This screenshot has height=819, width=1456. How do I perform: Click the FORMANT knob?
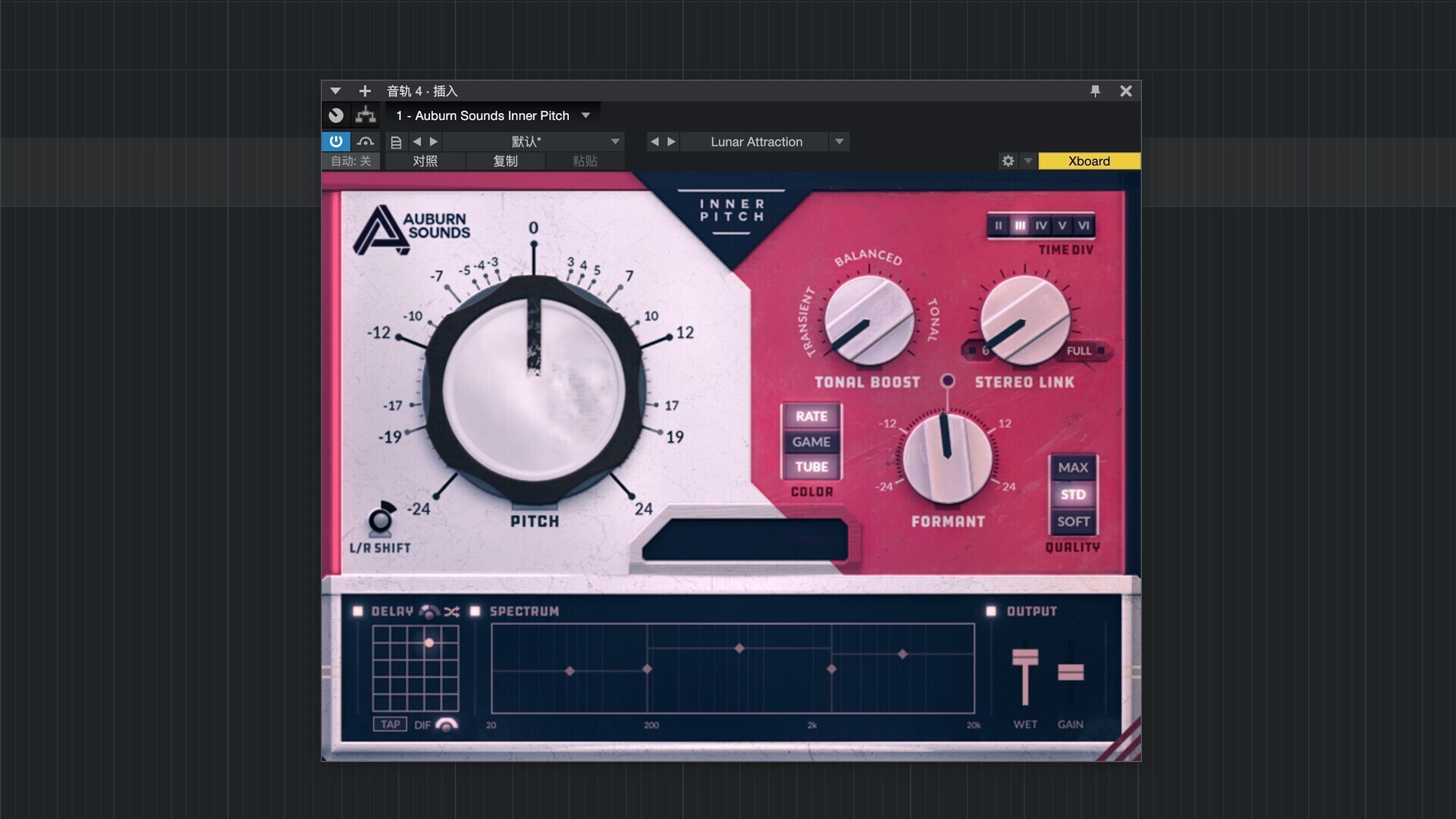(948, 459)
